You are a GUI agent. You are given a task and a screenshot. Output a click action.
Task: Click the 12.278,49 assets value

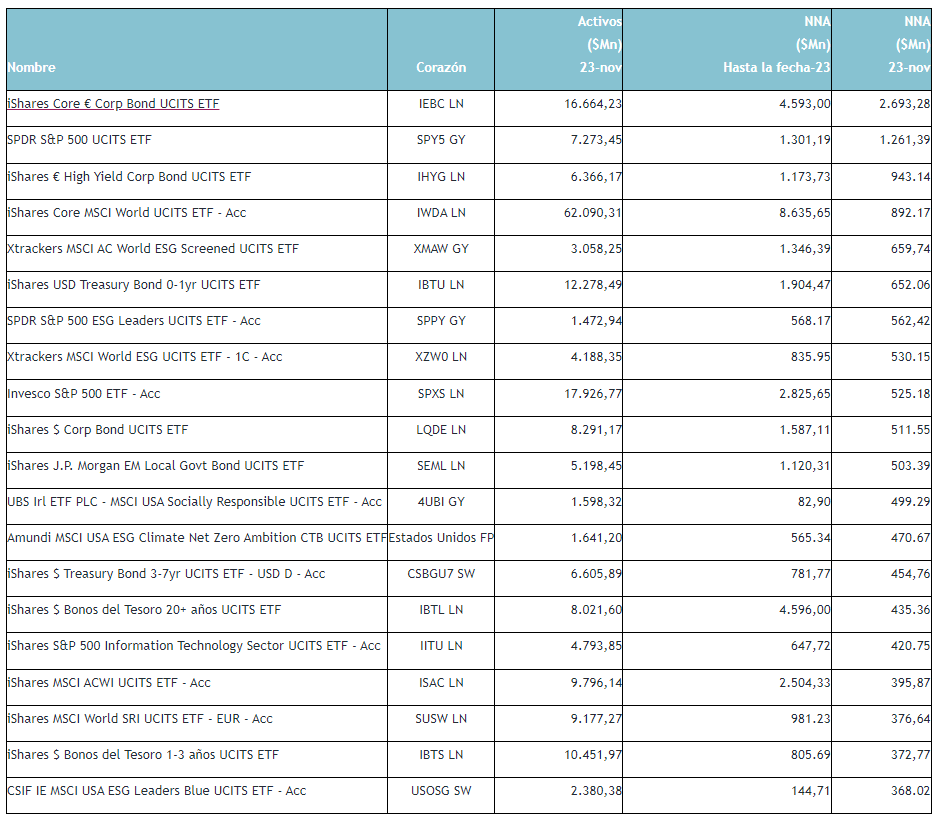[593, 285]
